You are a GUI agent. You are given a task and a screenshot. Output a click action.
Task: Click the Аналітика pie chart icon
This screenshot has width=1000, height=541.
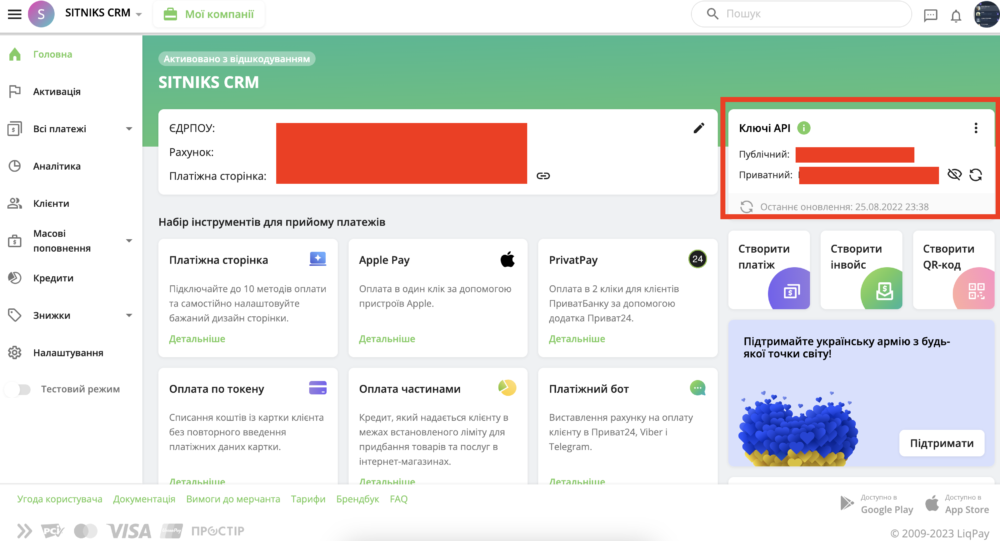click(15, 166)
